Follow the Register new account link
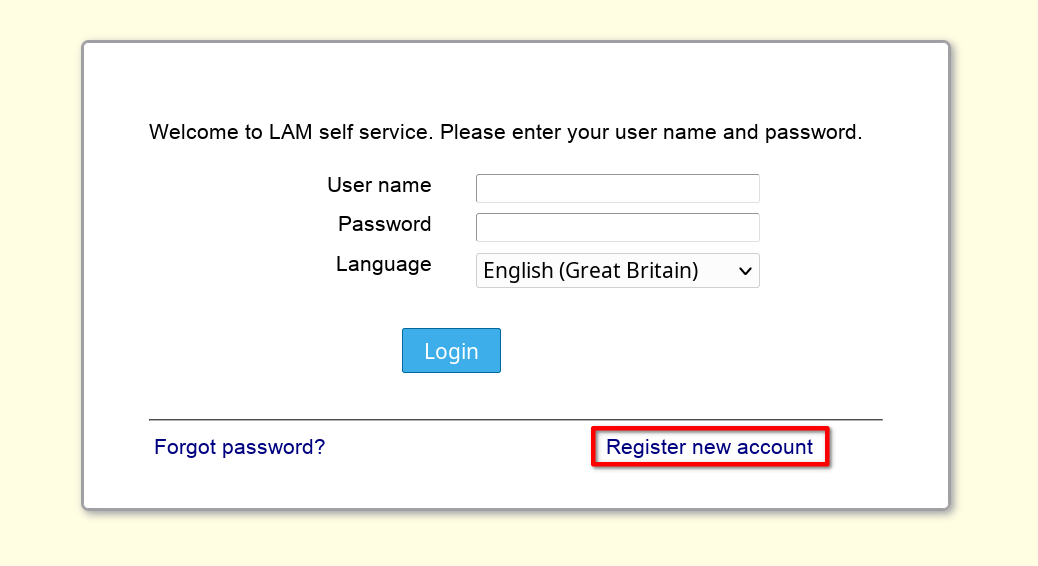 [x=709, y=447]
